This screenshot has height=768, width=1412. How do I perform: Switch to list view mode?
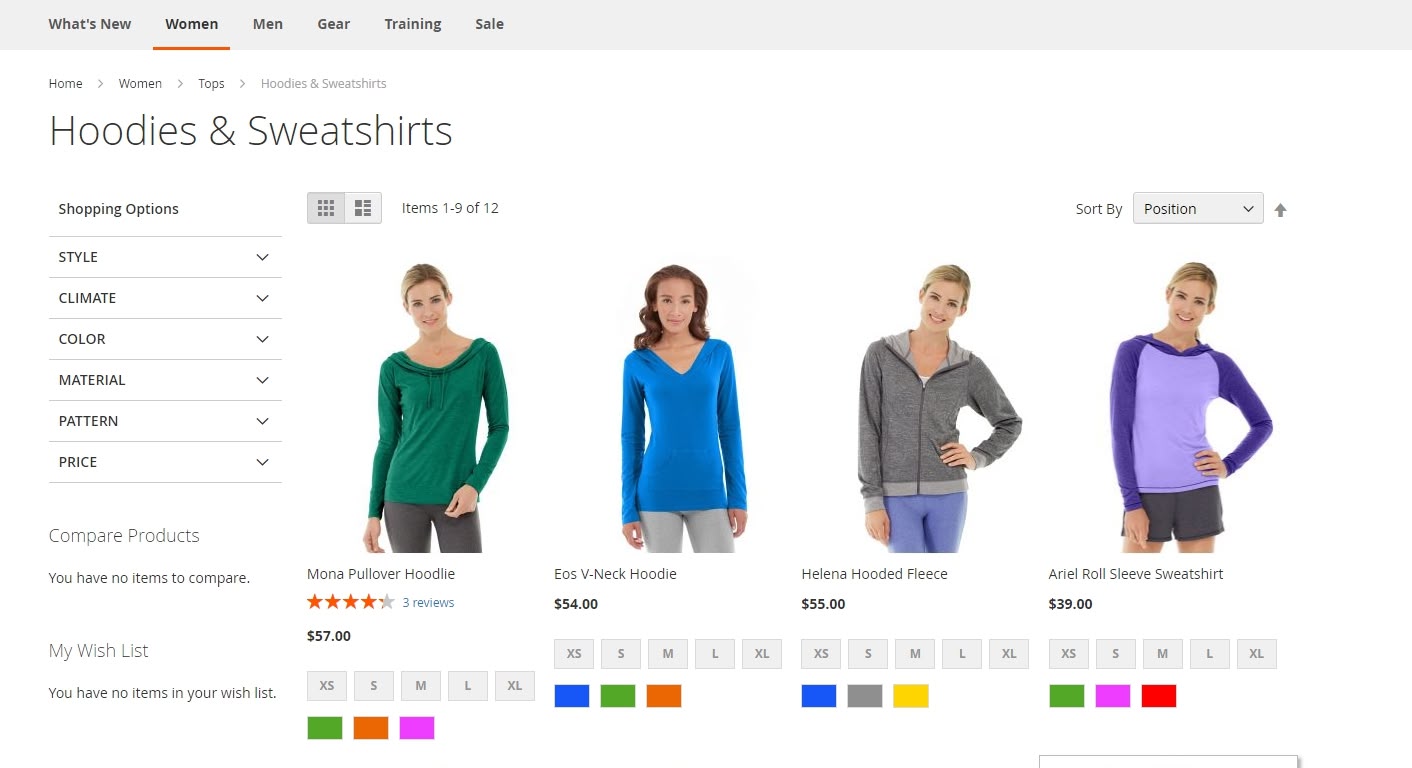click(363, 208)
